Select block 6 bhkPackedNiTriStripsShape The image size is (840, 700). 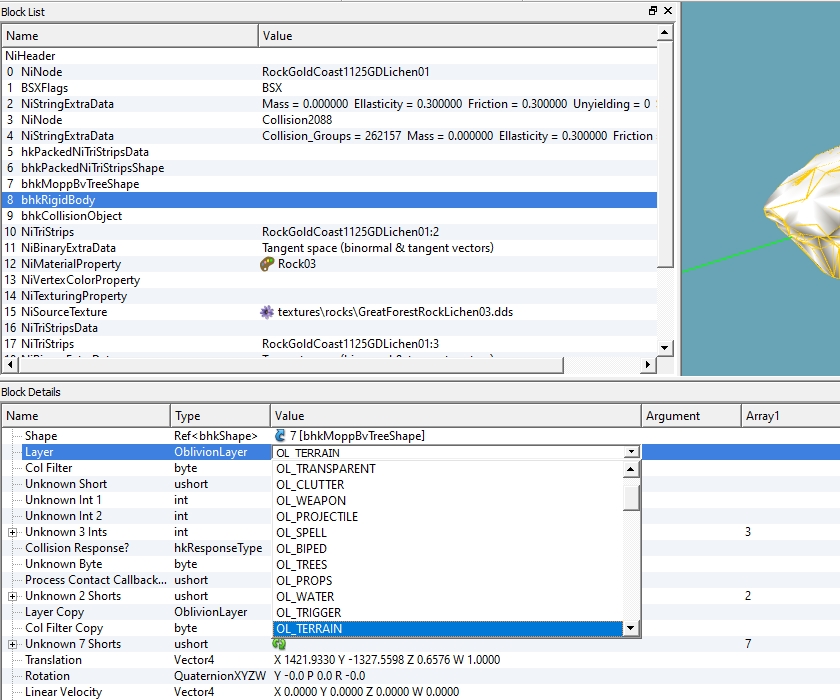pos(329,168)
